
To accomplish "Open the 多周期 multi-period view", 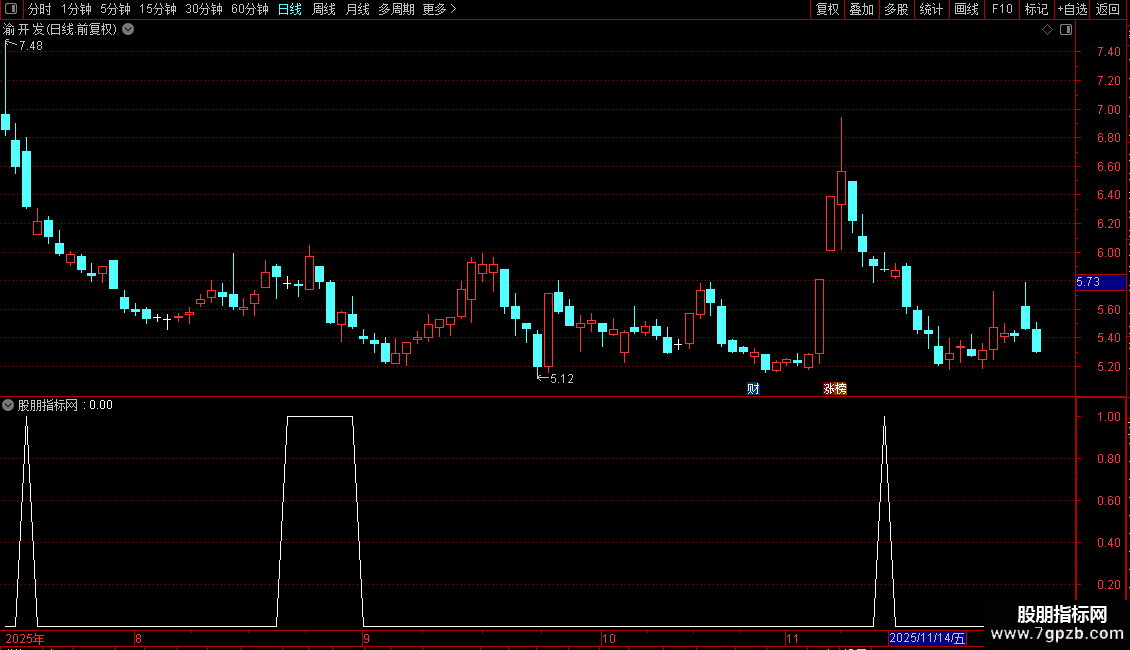I will tap(396, 9).
